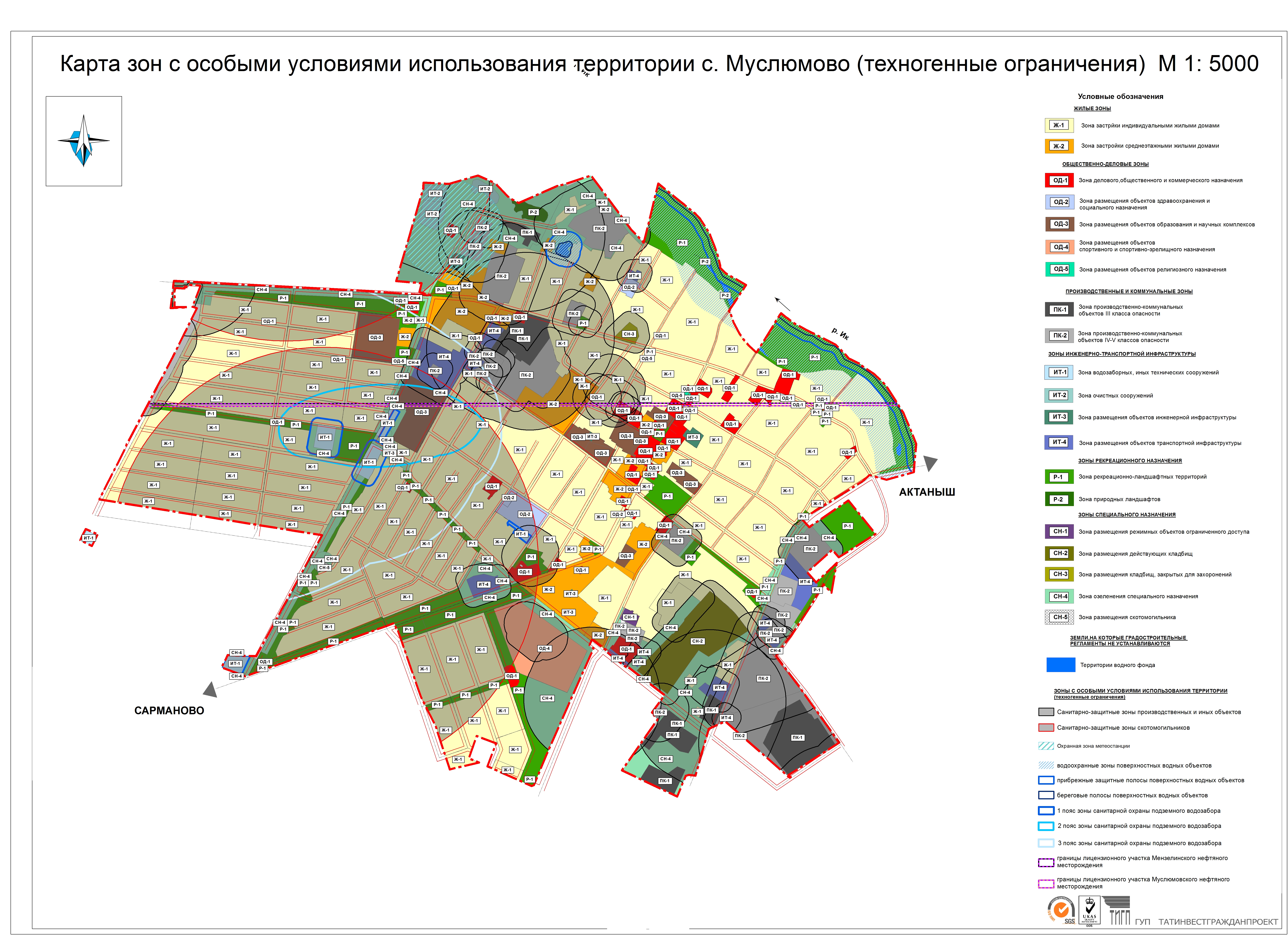Viewport: 1288px width, 945px height.
Task: Click the Мензелинского нефтяного месторождения boundary symbol
Action: (1046, 863)
